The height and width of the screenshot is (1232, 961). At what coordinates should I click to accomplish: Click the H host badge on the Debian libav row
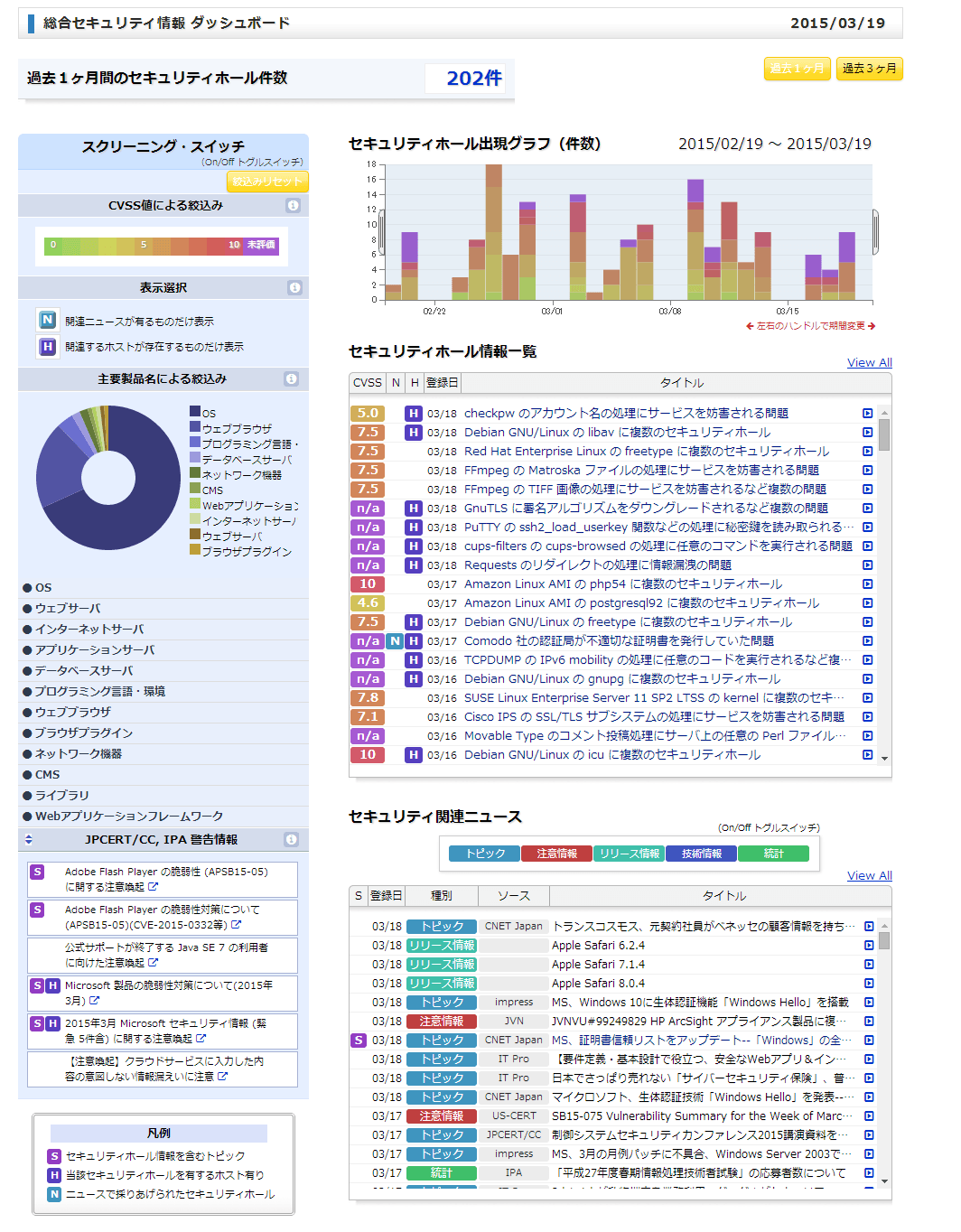click(414, 433)
